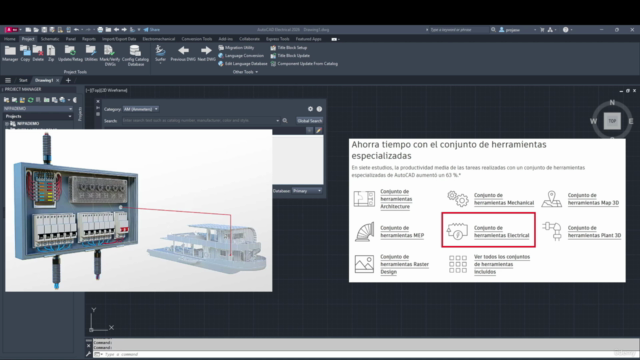This screenshot has height=360, width=640.
Task: Open the Electromechanical ribbon tab
Action: click(158, 39)
